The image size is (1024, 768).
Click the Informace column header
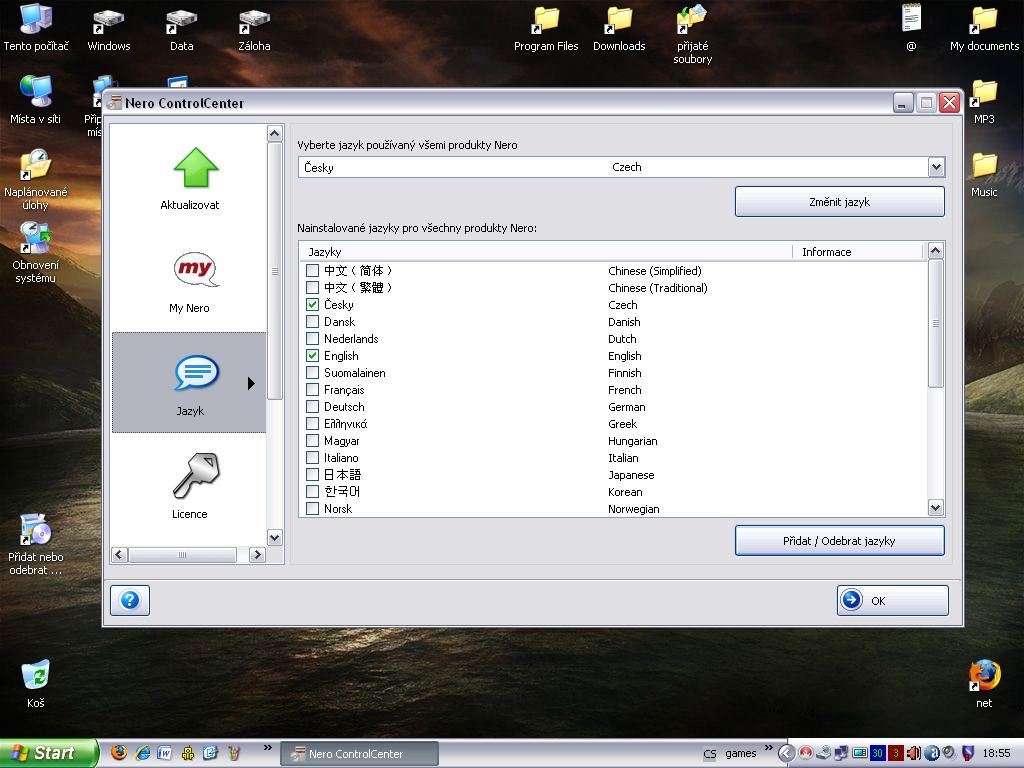(x=859, y=251)
